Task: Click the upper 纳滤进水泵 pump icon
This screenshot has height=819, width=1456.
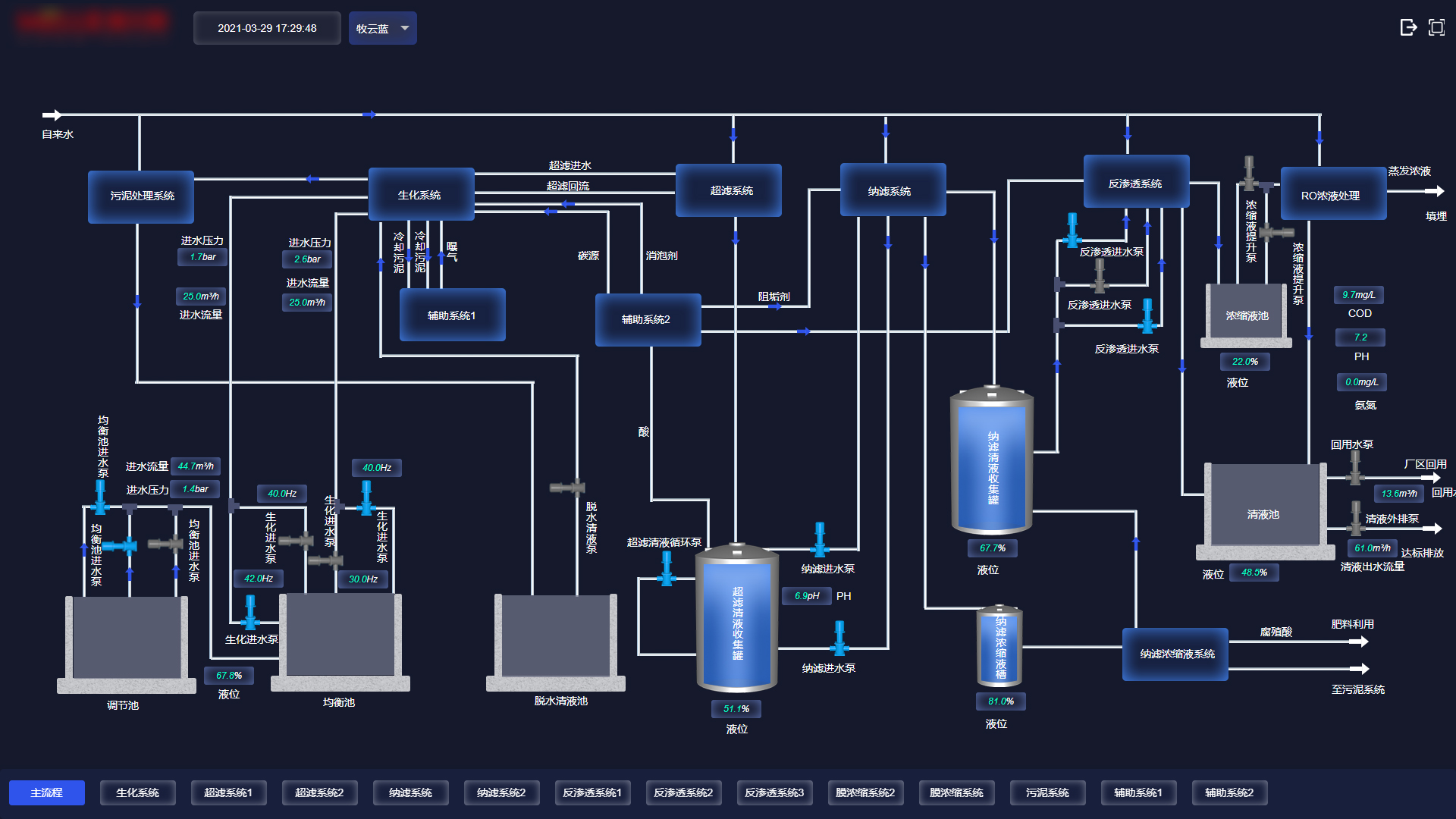Action: (820, 539)
